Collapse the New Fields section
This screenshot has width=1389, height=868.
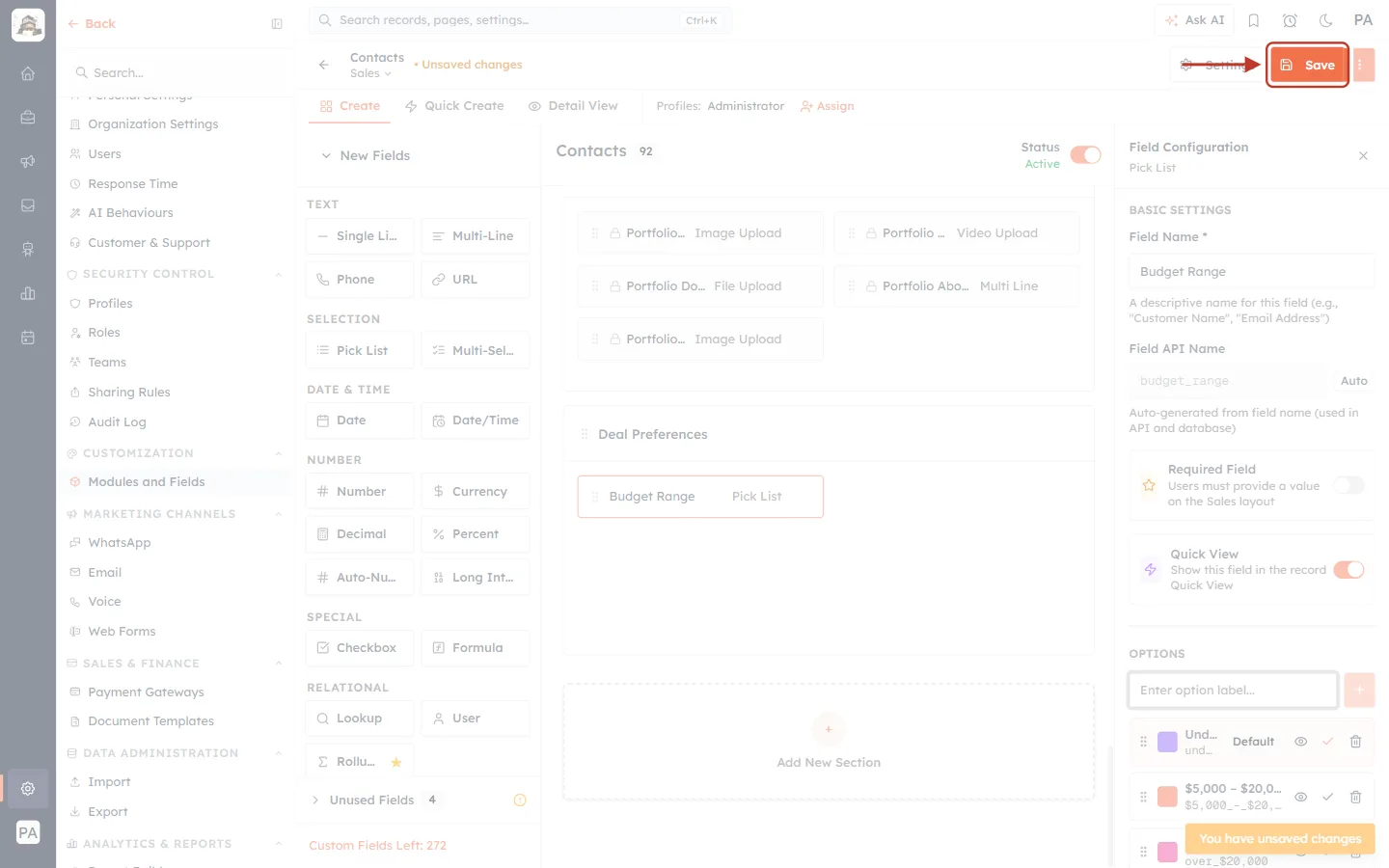click(365, 155)
